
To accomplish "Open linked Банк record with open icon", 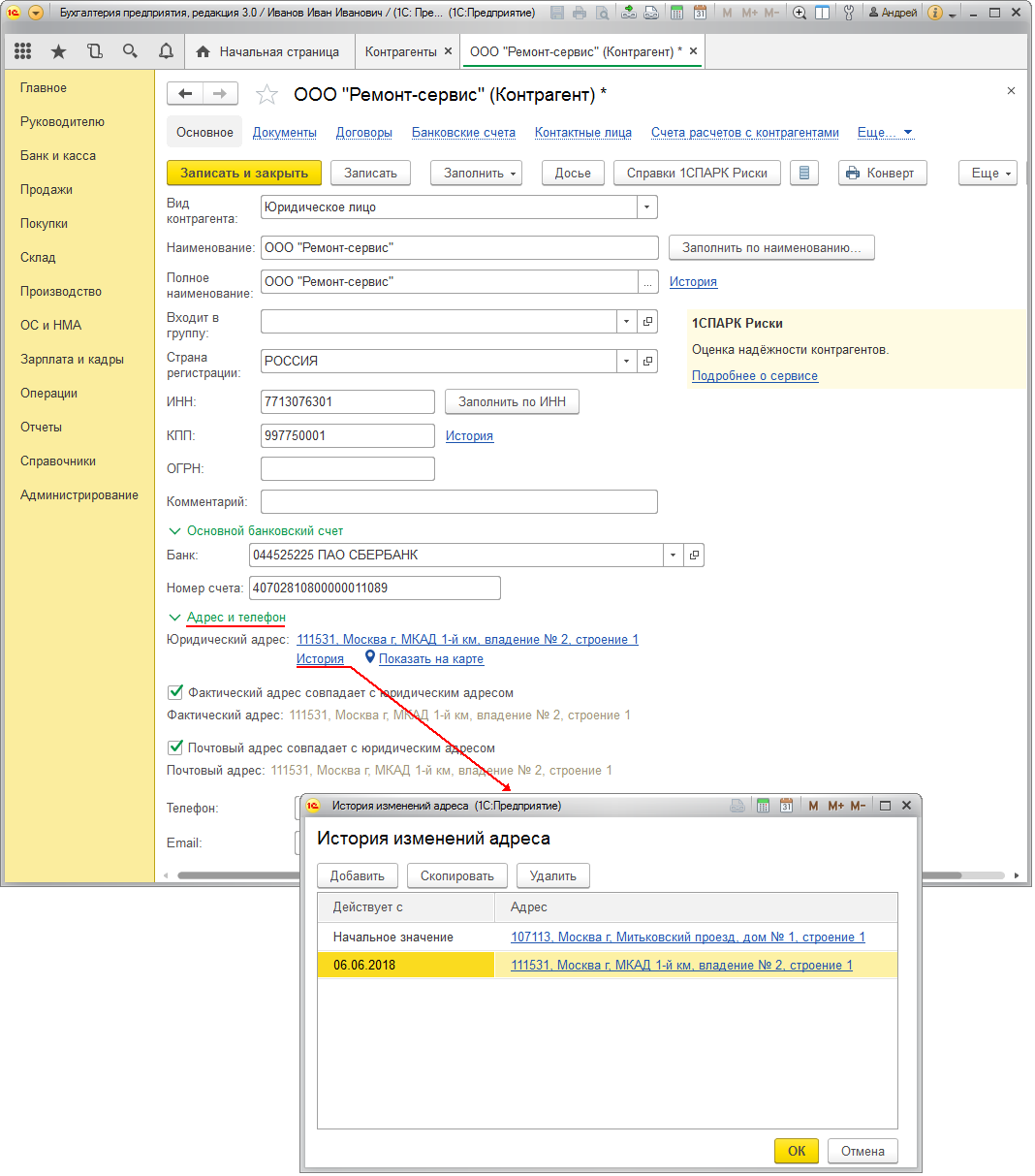I will pyautogui.click(x=694, y=556).
